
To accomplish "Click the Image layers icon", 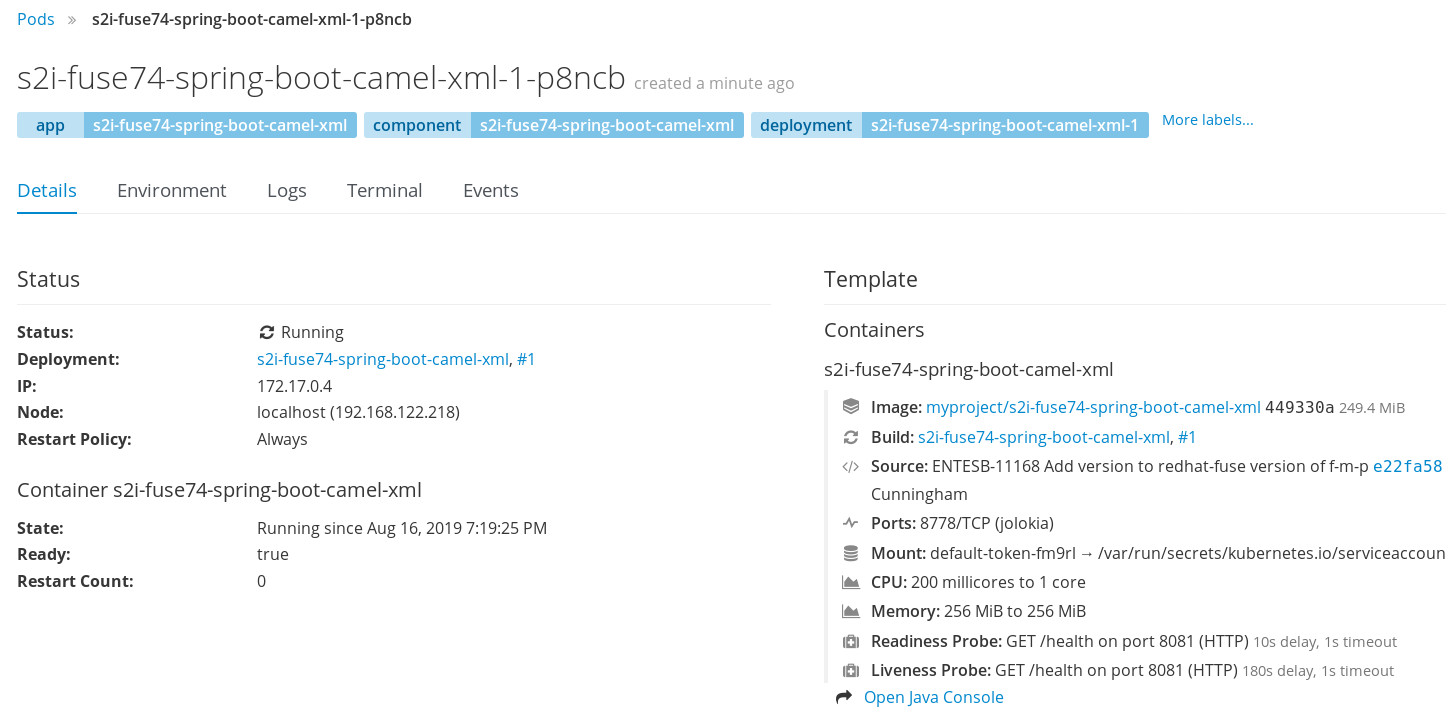I will tap(851, 407).
